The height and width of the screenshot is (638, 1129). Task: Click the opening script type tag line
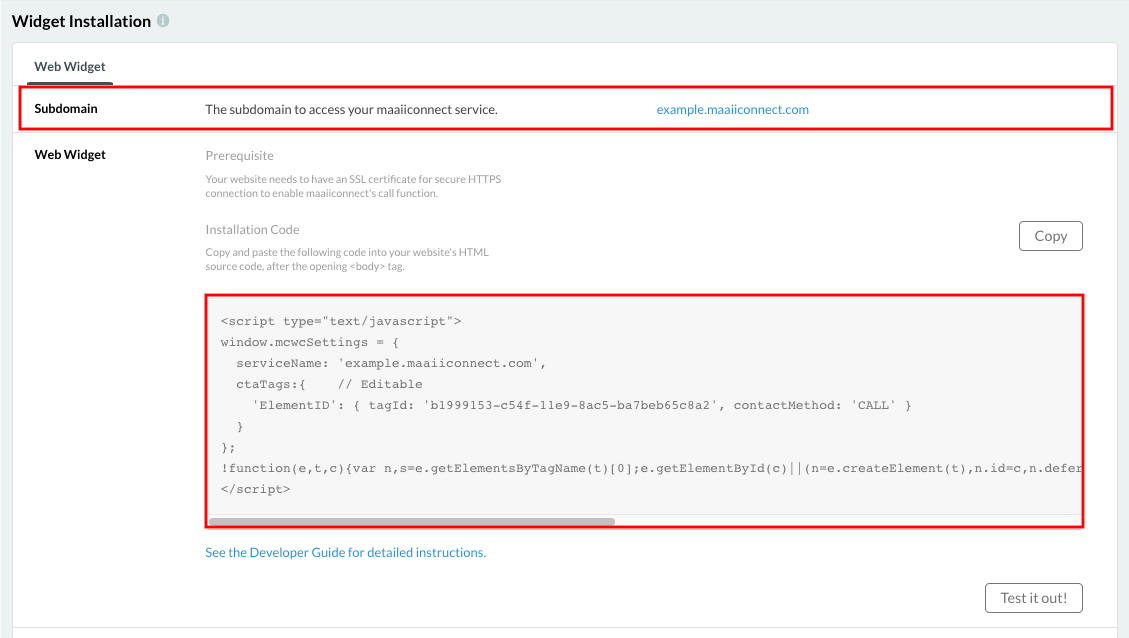click(x=341, y=321)
